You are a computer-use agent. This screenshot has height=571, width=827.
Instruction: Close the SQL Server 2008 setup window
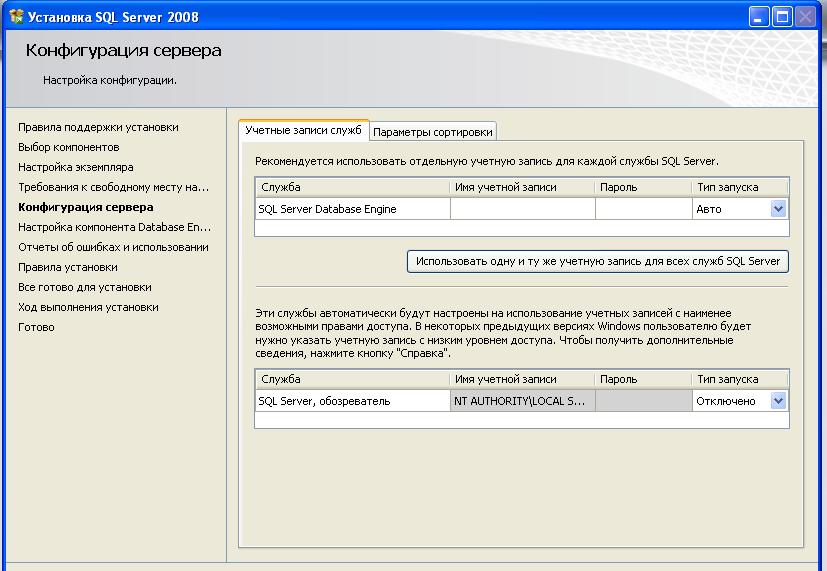805,17
